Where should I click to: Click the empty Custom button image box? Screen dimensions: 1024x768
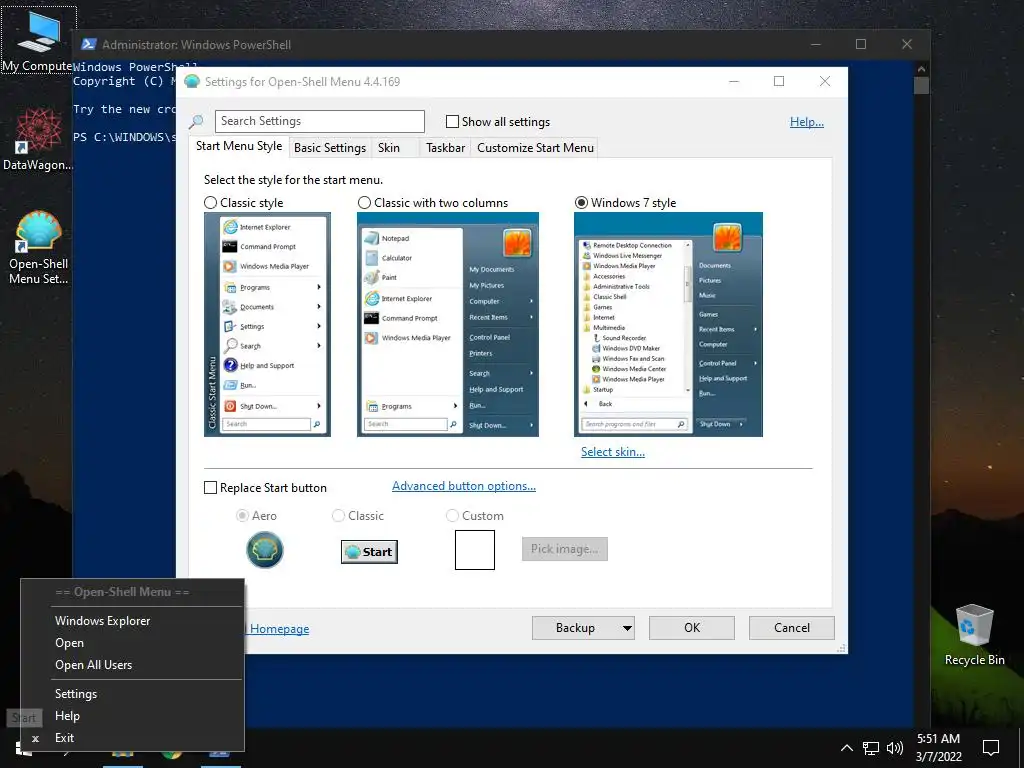(475, 550)
